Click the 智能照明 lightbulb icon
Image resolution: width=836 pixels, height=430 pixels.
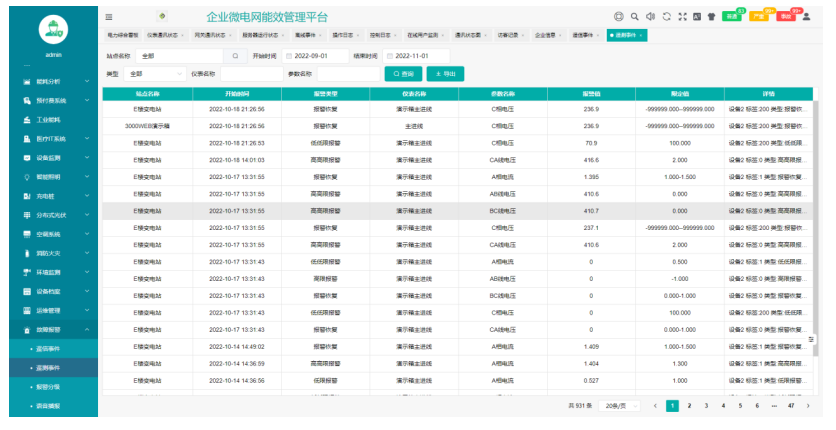(x=27, y=177)
